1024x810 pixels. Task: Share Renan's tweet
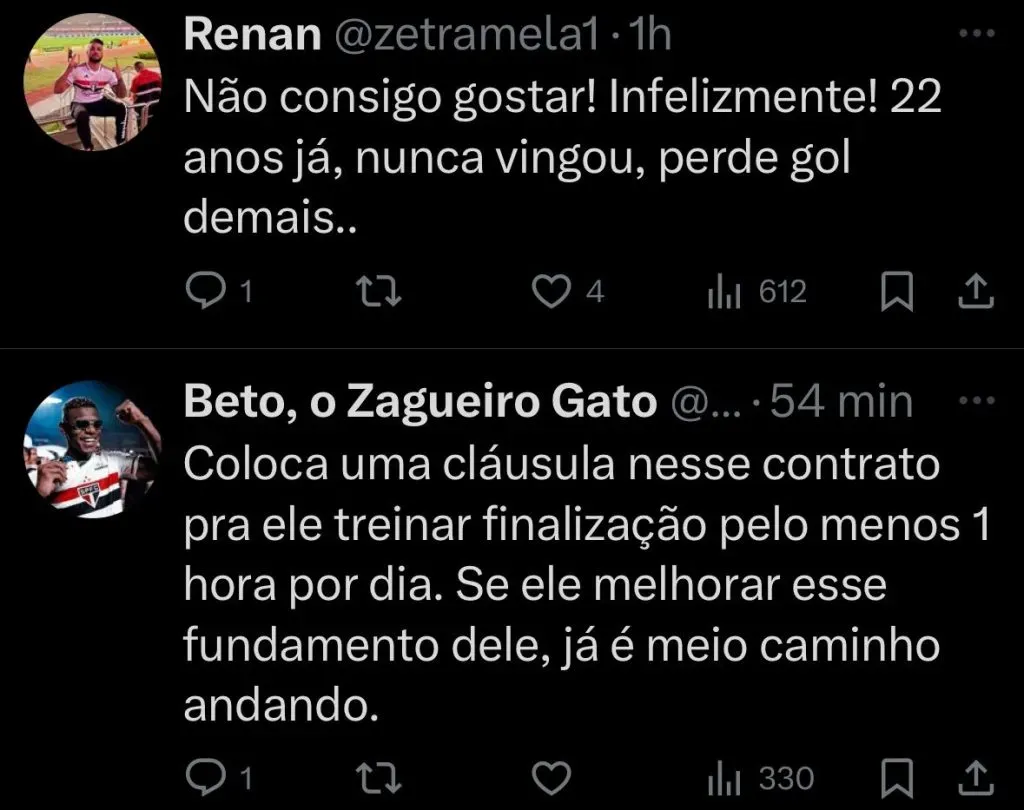975,291
